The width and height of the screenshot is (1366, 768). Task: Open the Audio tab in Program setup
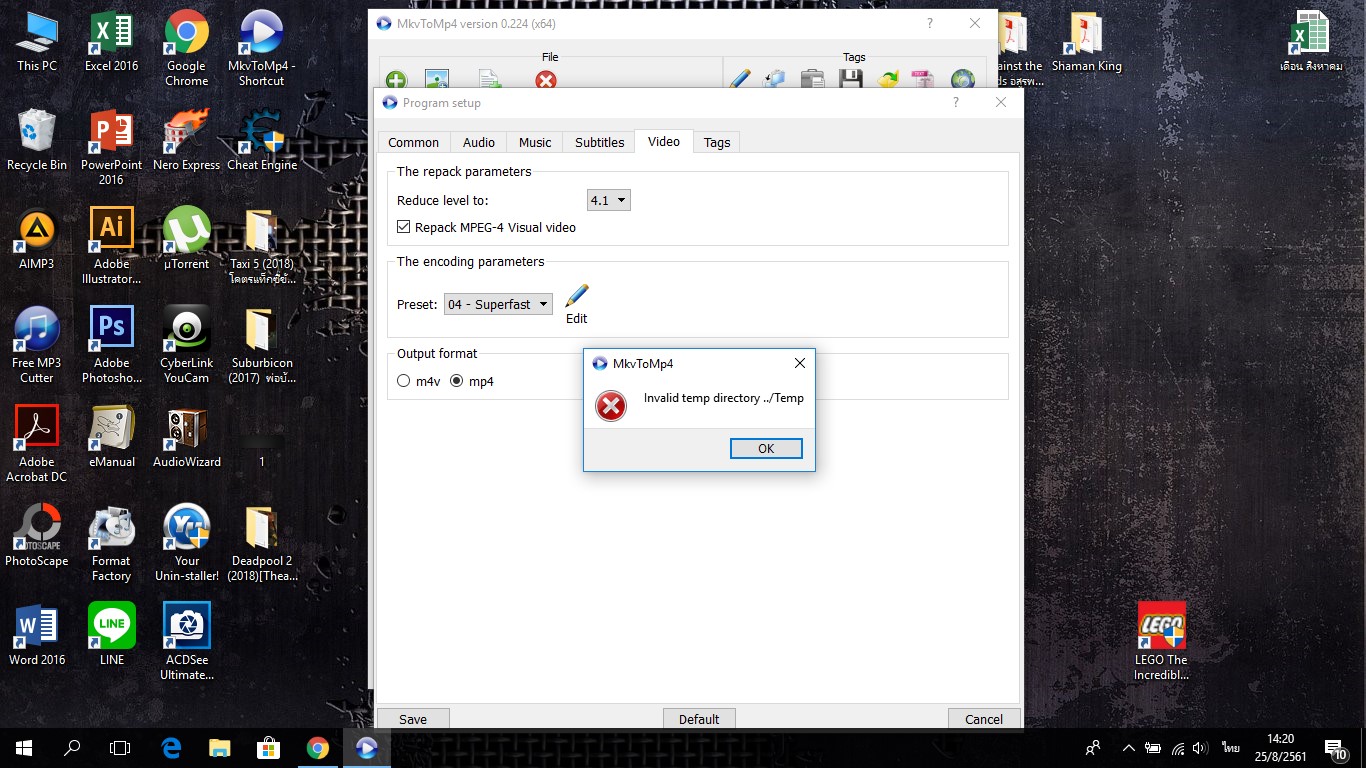(x=479, y=142)
